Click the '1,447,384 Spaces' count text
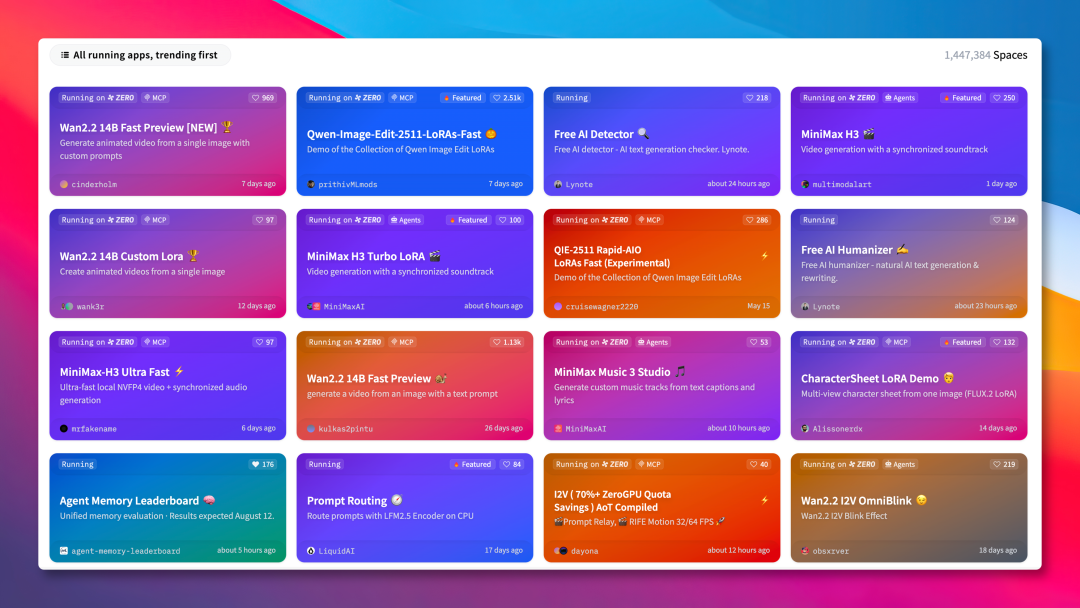This screenshot has width=1080, height=608. pyautogui.click(x=986, y=55)
